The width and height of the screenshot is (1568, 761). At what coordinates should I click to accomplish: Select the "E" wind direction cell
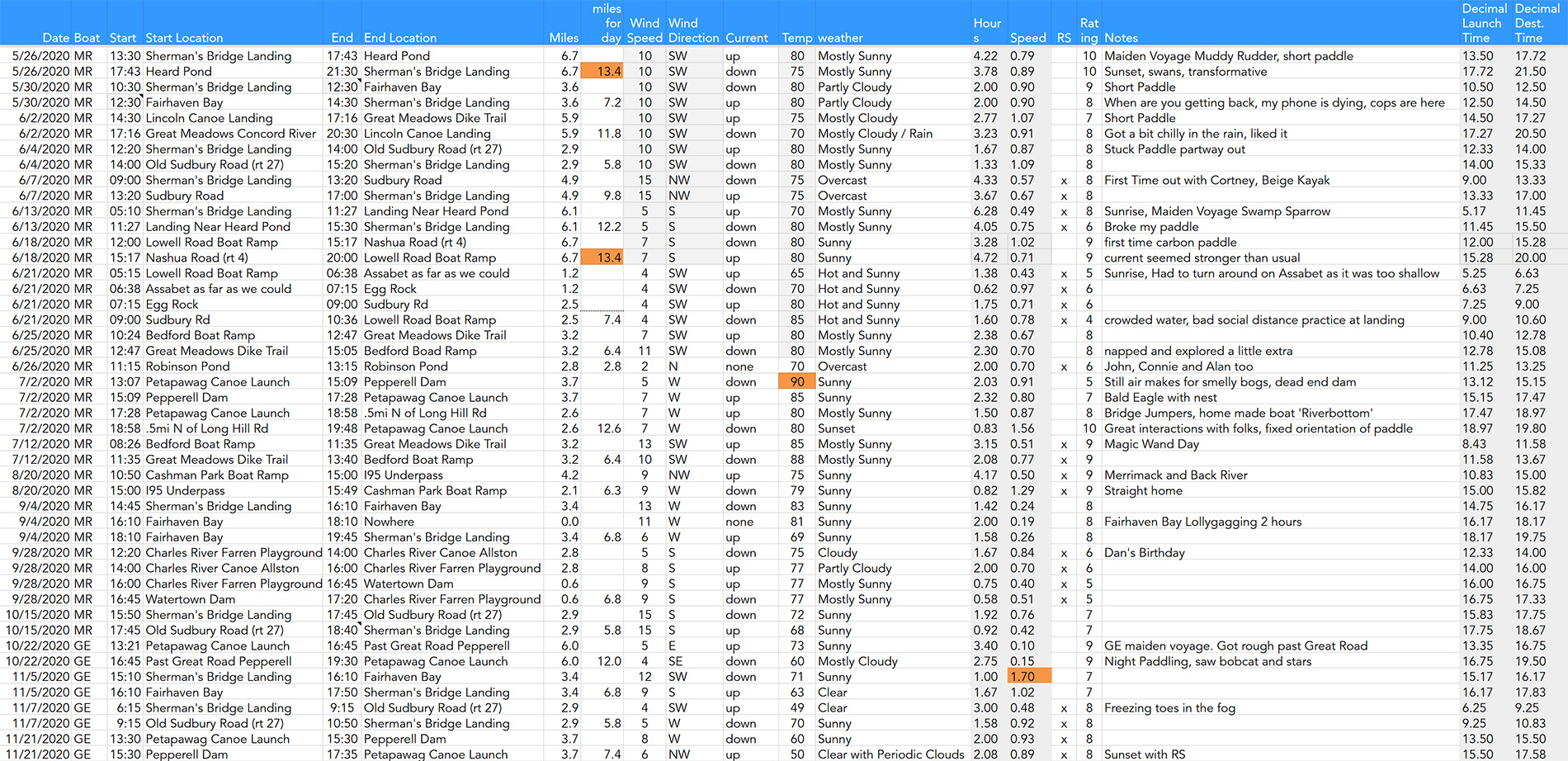click(672, 646)
